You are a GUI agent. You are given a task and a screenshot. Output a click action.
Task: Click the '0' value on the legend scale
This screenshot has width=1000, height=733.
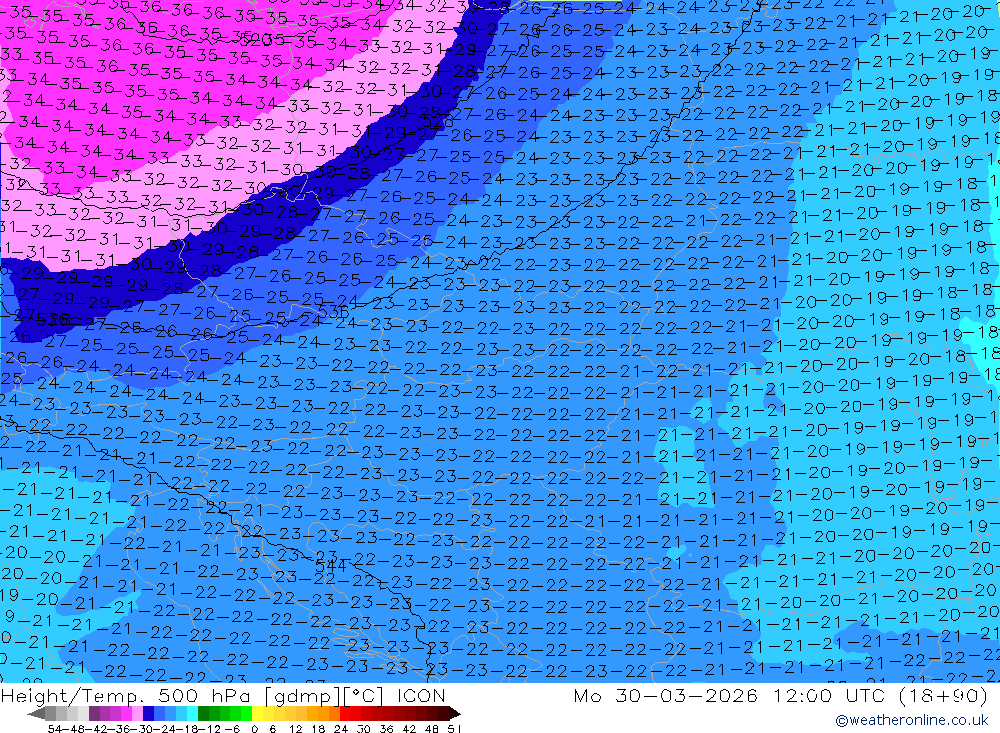pos(254,729)
